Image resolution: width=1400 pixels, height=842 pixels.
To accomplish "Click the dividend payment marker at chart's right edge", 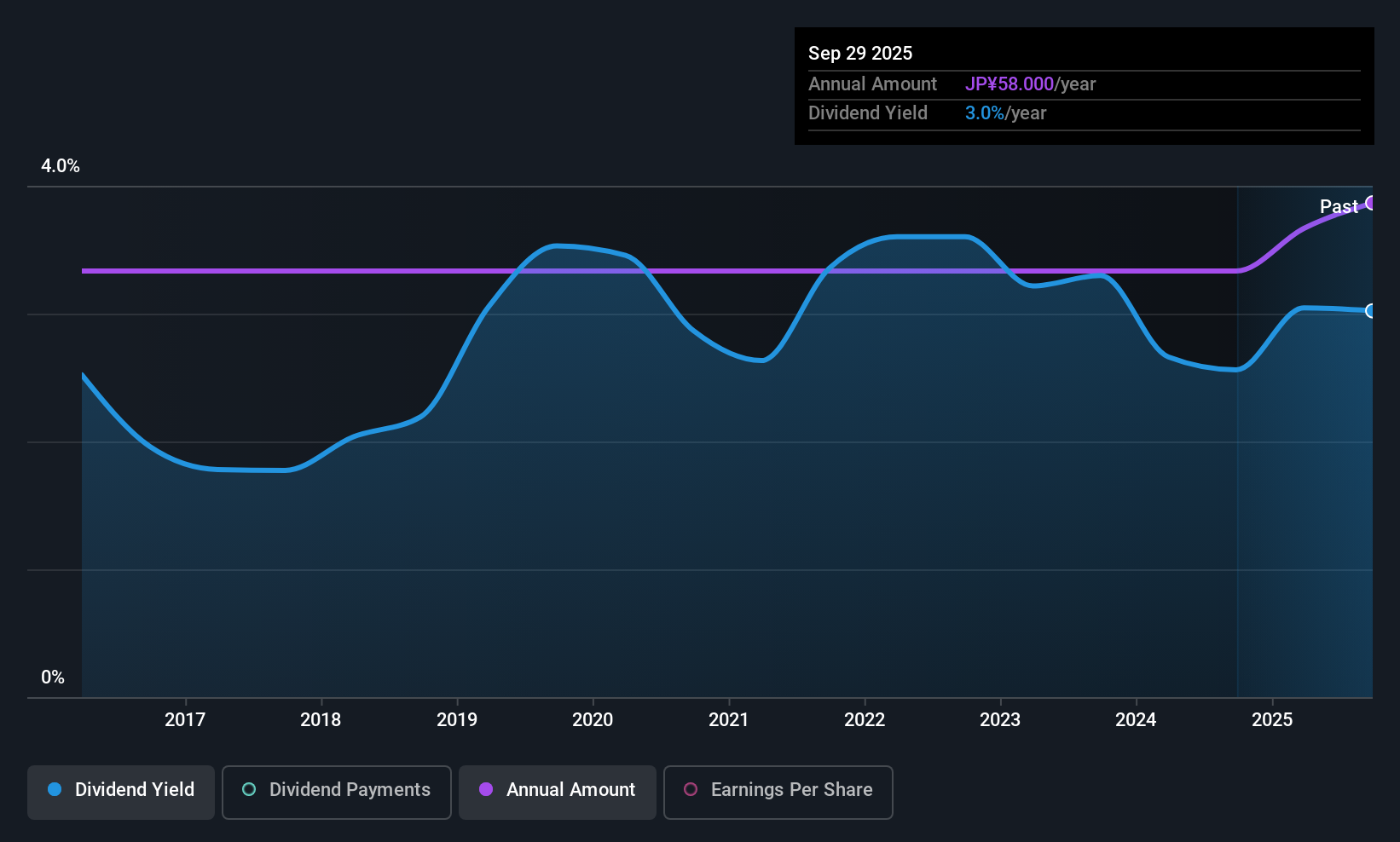I will point(1371,203).
